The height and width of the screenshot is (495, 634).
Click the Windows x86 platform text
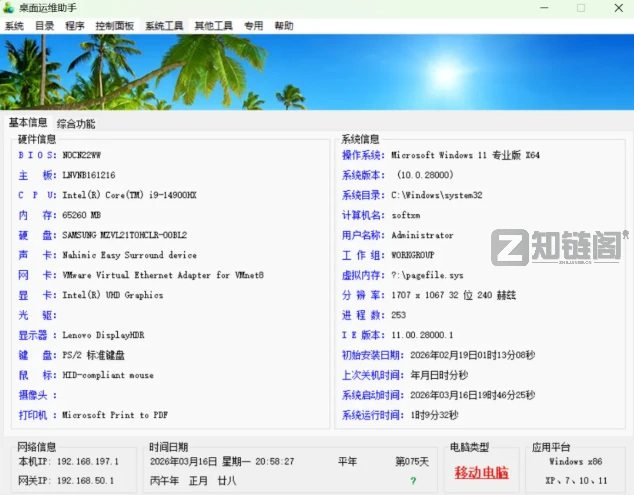(x=575, y=461)
